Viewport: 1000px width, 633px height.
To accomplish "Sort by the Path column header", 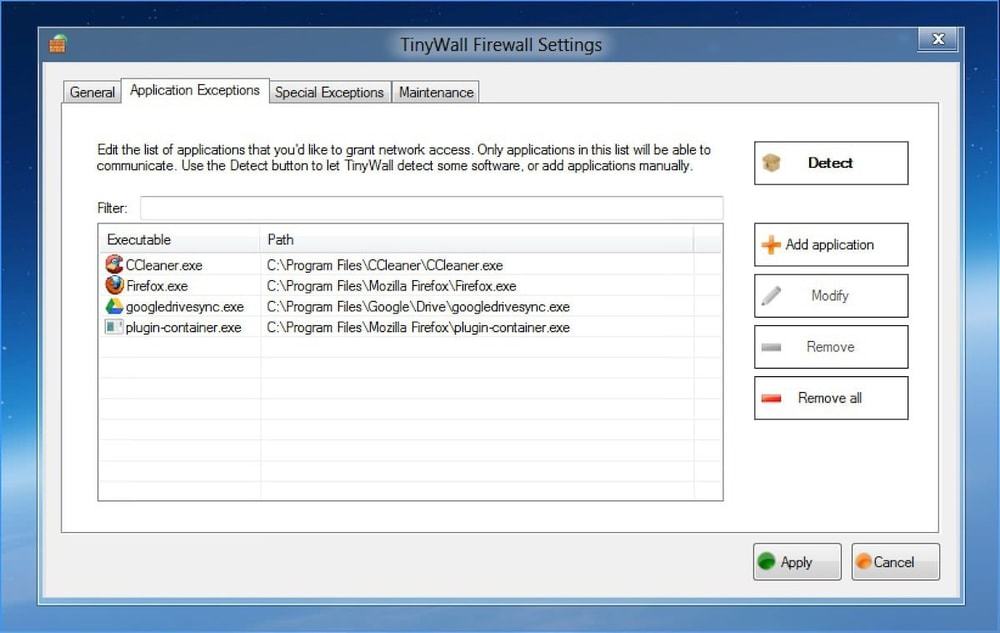I will point(477,240).
